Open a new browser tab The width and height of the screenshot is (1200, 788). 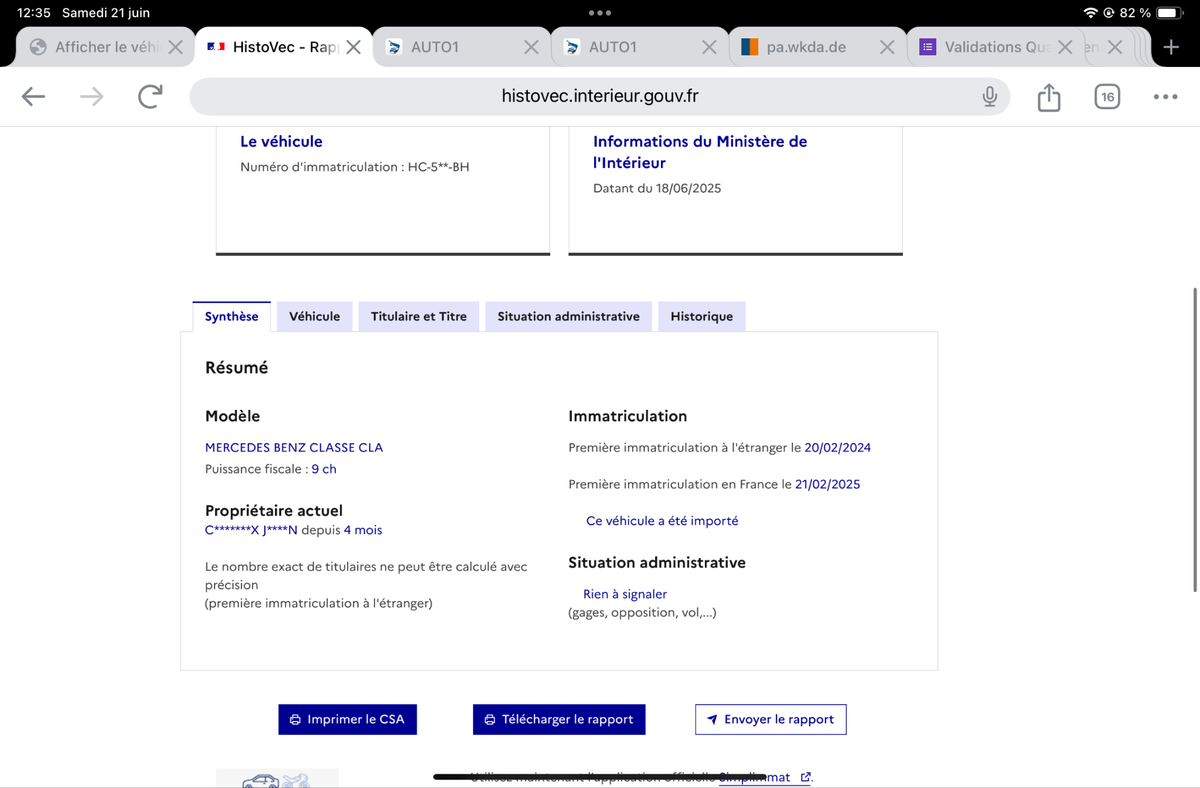(x=1171, y=47)
